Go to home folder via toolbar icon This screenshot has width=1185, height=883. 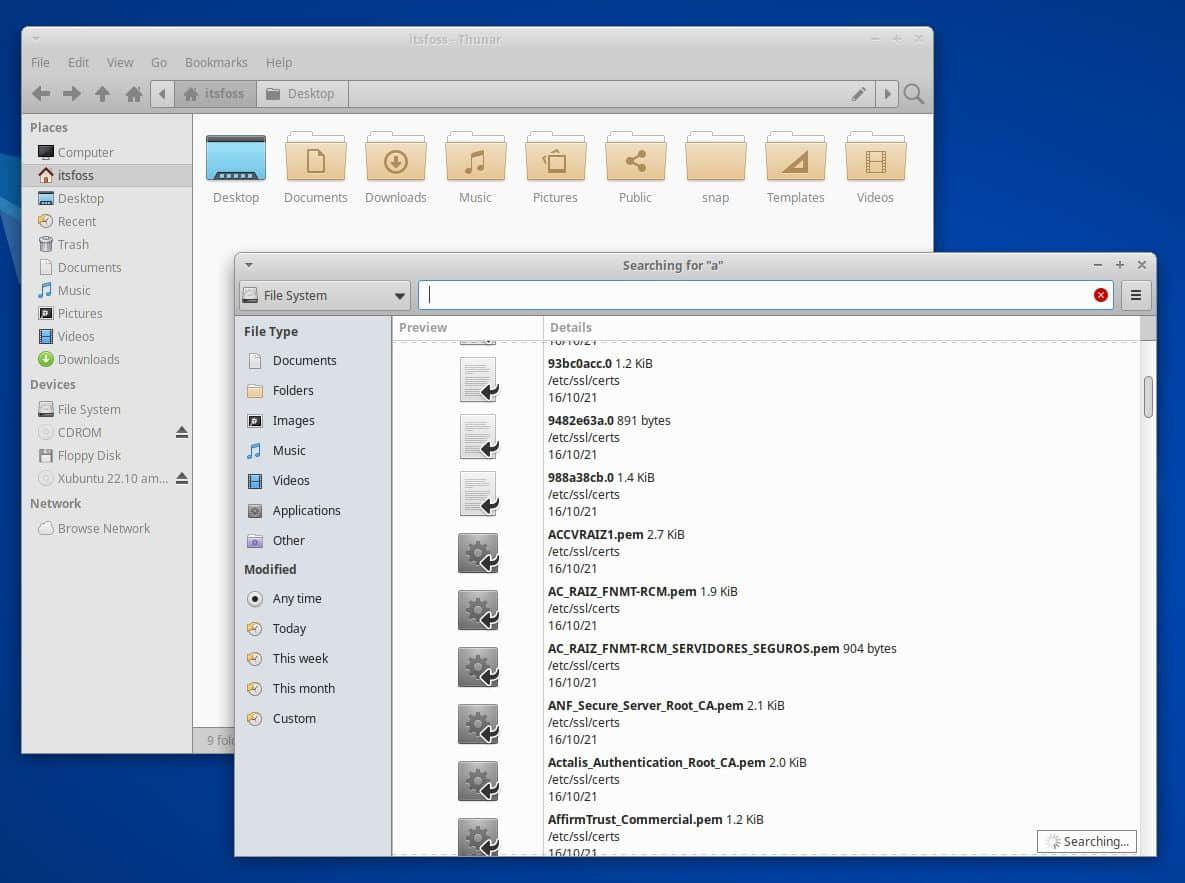[133, 94]
